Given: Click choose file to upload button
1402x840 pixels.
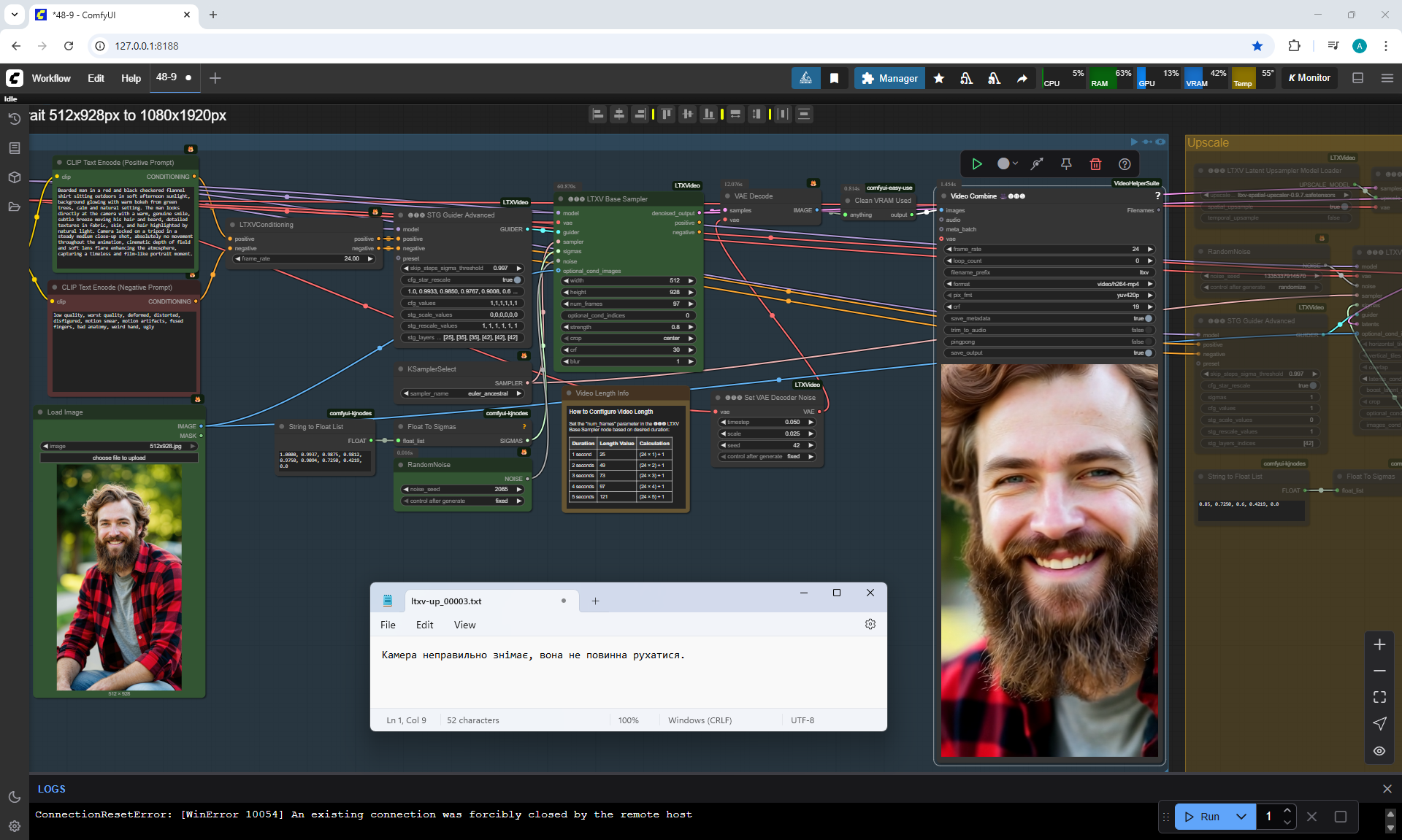Looking at the screenshot, I should (x=119, y=458).
